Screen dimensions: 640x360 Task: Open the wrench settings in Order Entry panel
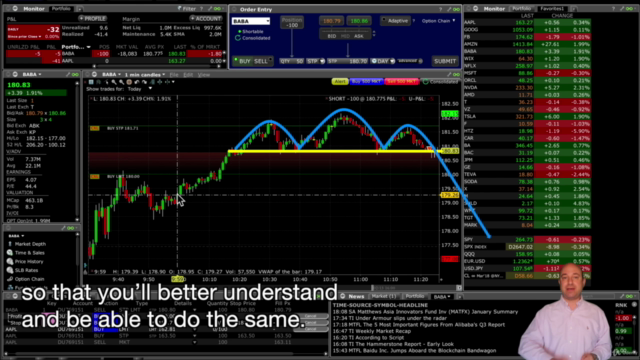coord(449,9)
